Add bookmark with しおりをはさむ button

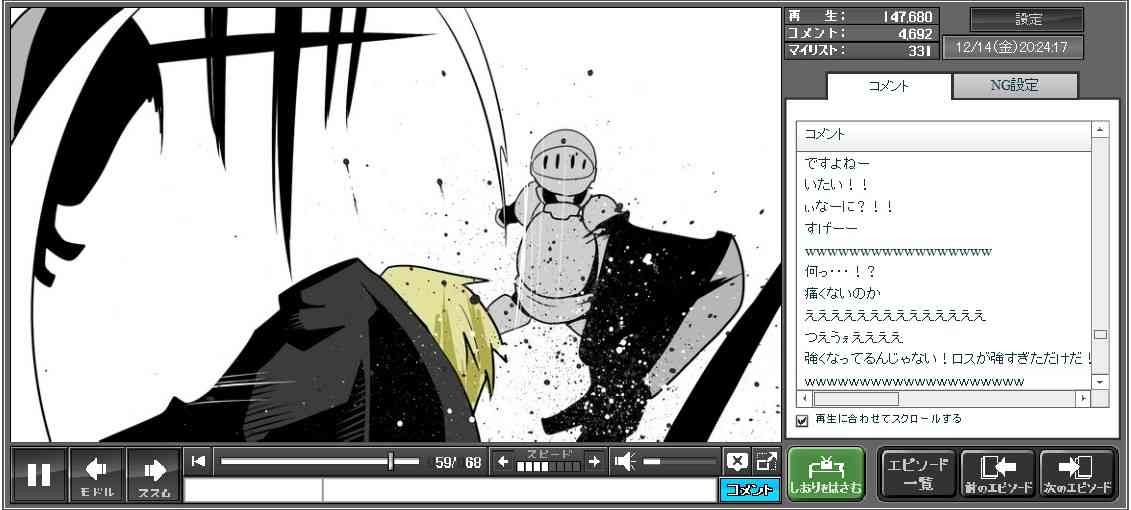pos(825,474)
